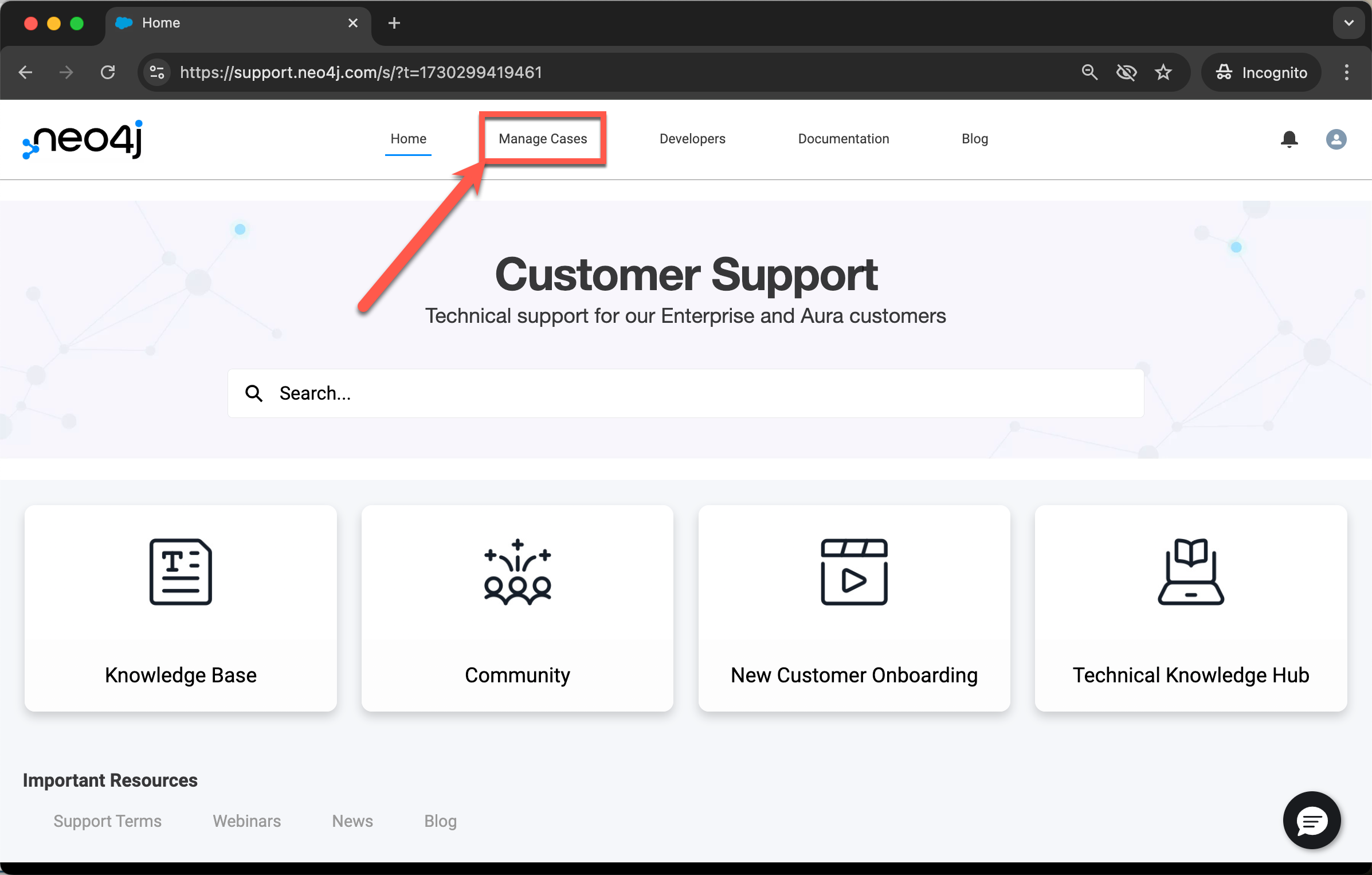Open a new browser tab
1372x875 pixels.
(x=394, y=23)
